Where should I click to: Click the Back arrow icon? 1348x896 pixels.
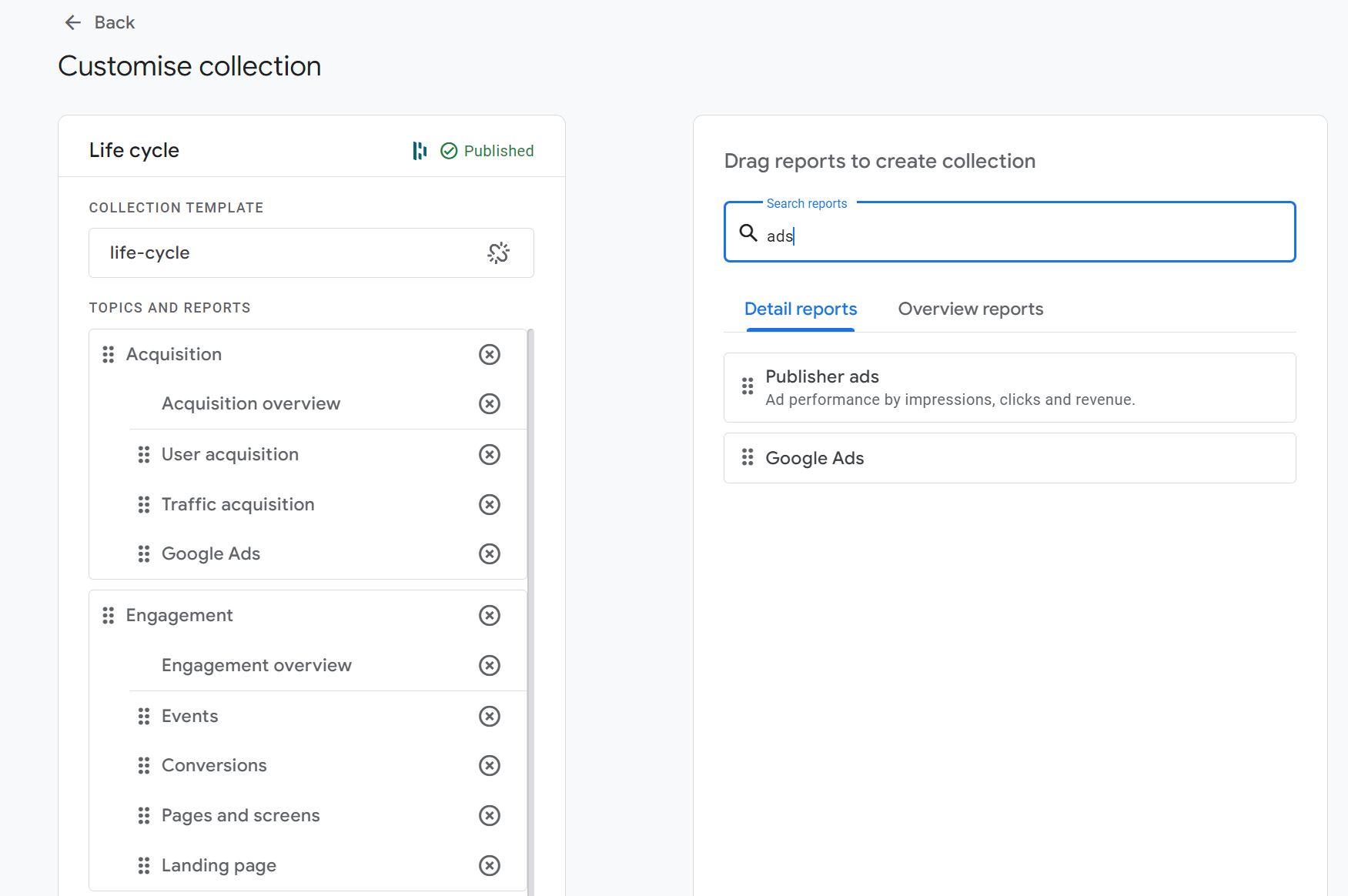click(x=73, y=22)
